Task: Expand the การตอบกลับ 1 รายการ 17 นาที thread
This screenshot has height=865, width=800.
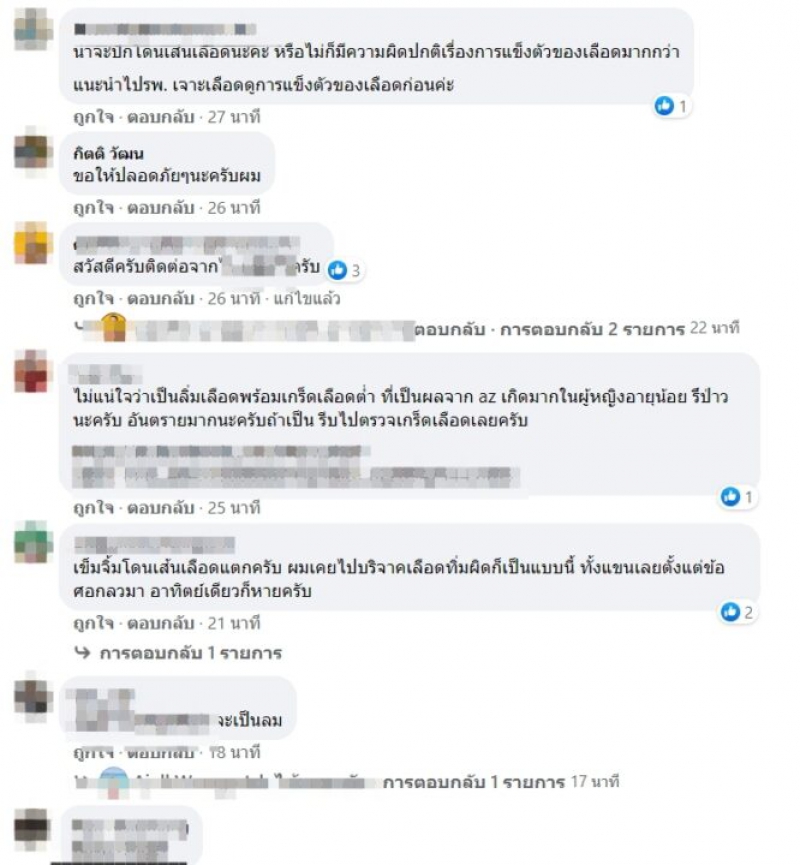Action: pyautogui.click(x=474, y=782)
